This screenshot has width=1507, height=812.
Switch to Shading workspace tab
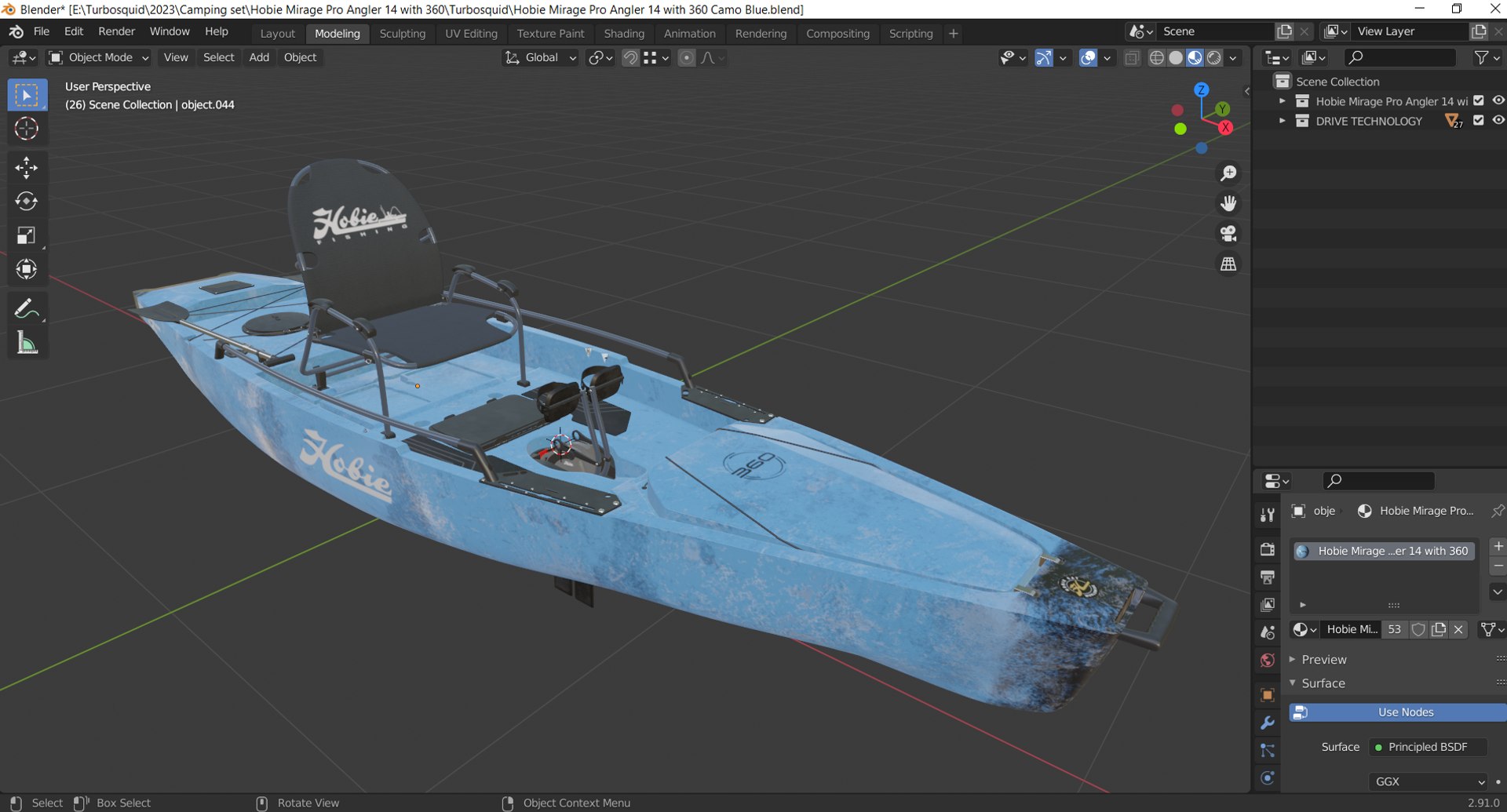(x=624, y=33)
